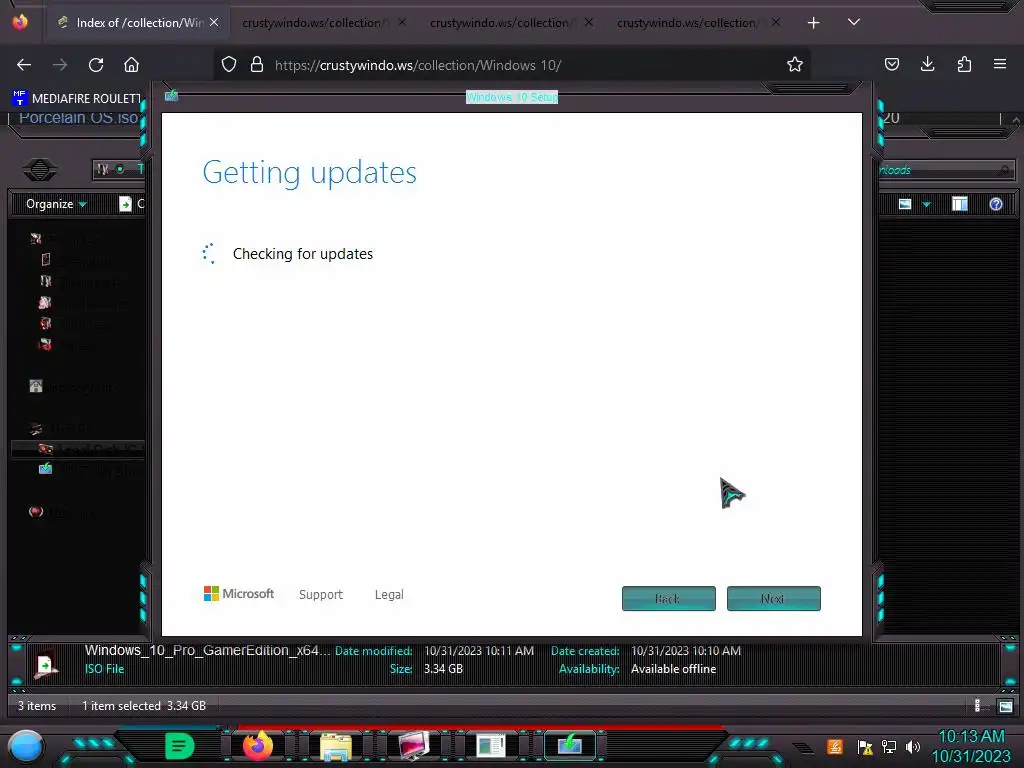Click the Java update tray icon
The image size is (1024, 768).
(835, 746)
